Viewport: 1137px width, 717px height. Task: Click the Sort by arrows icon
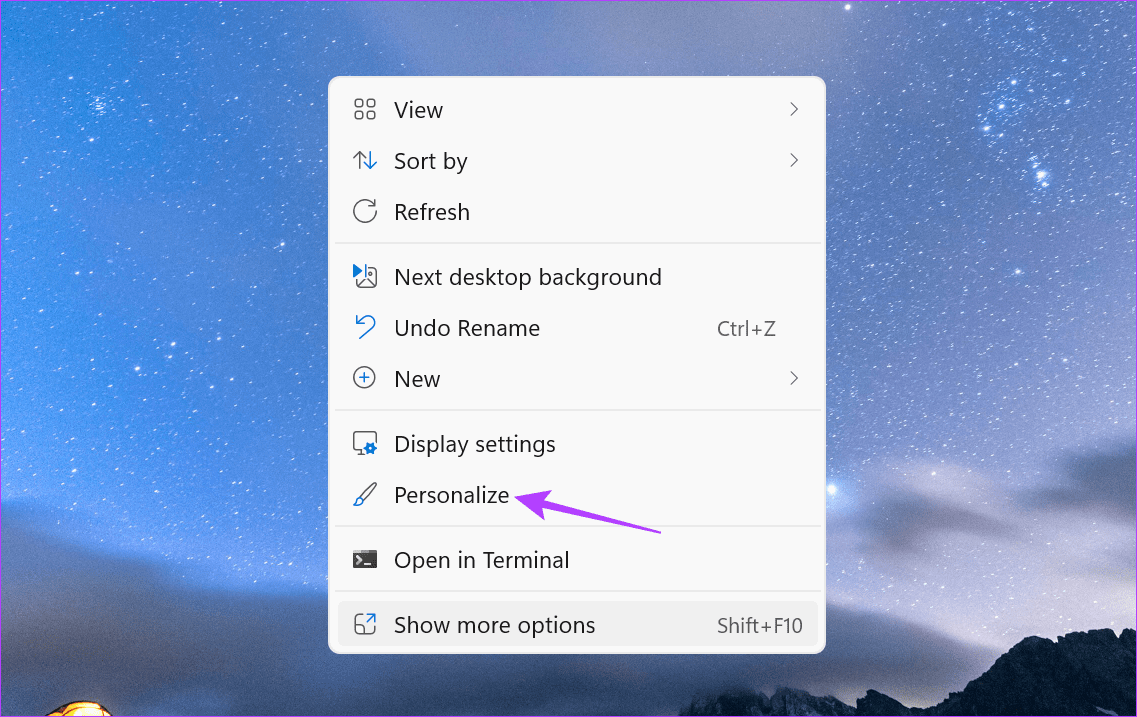(365, 160)
